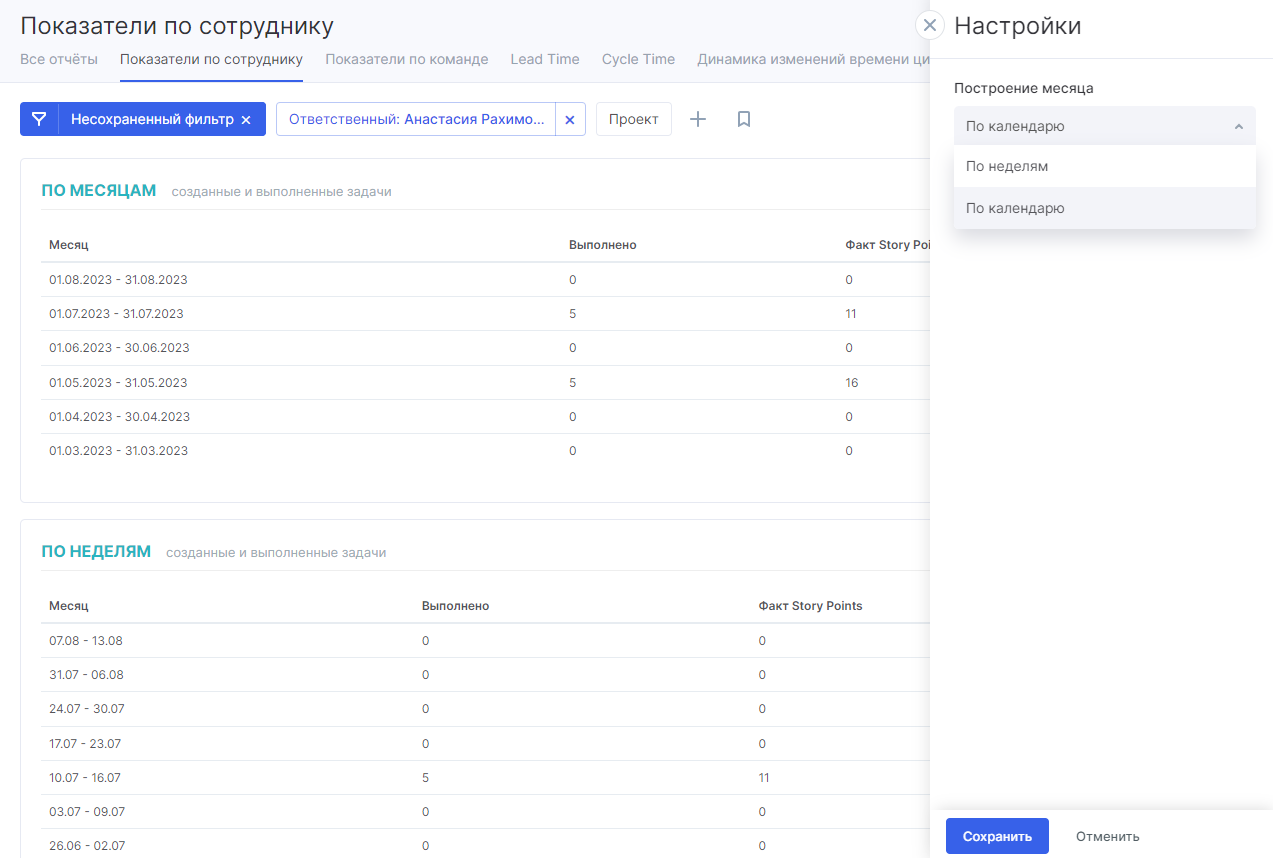Click the value 16 in May row
1273x858 pixels.
click(x=852, y=383)
